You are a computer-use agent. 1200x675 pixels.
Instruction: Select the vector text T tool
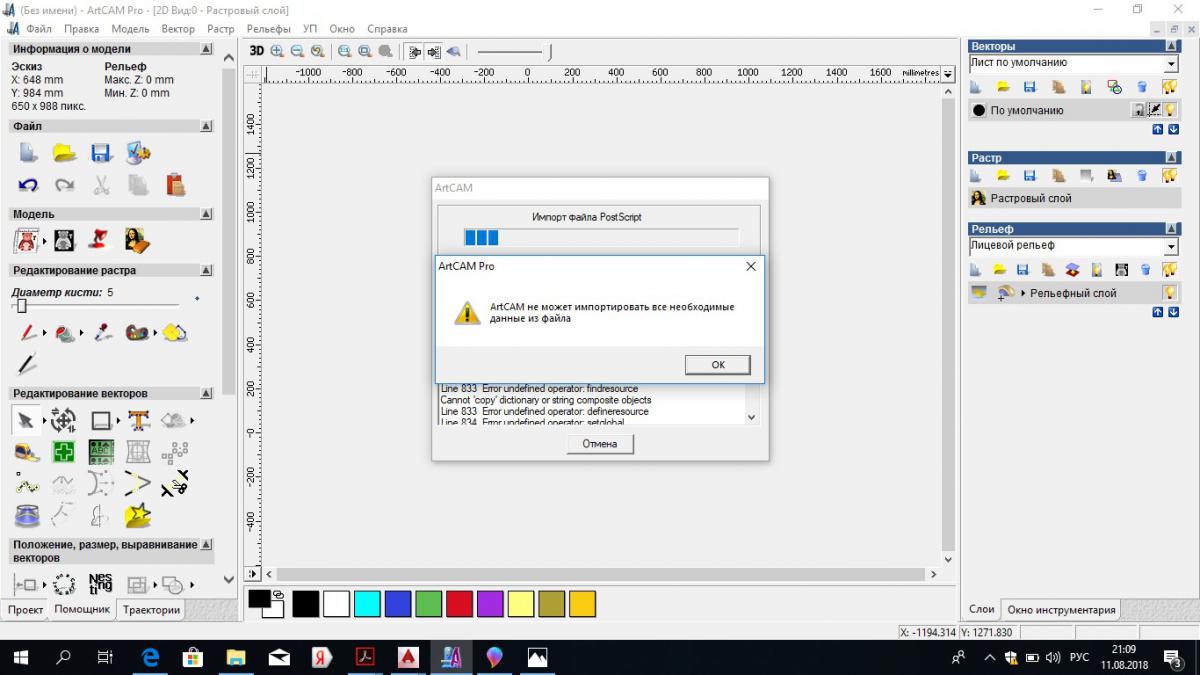(x=138, y=420)
